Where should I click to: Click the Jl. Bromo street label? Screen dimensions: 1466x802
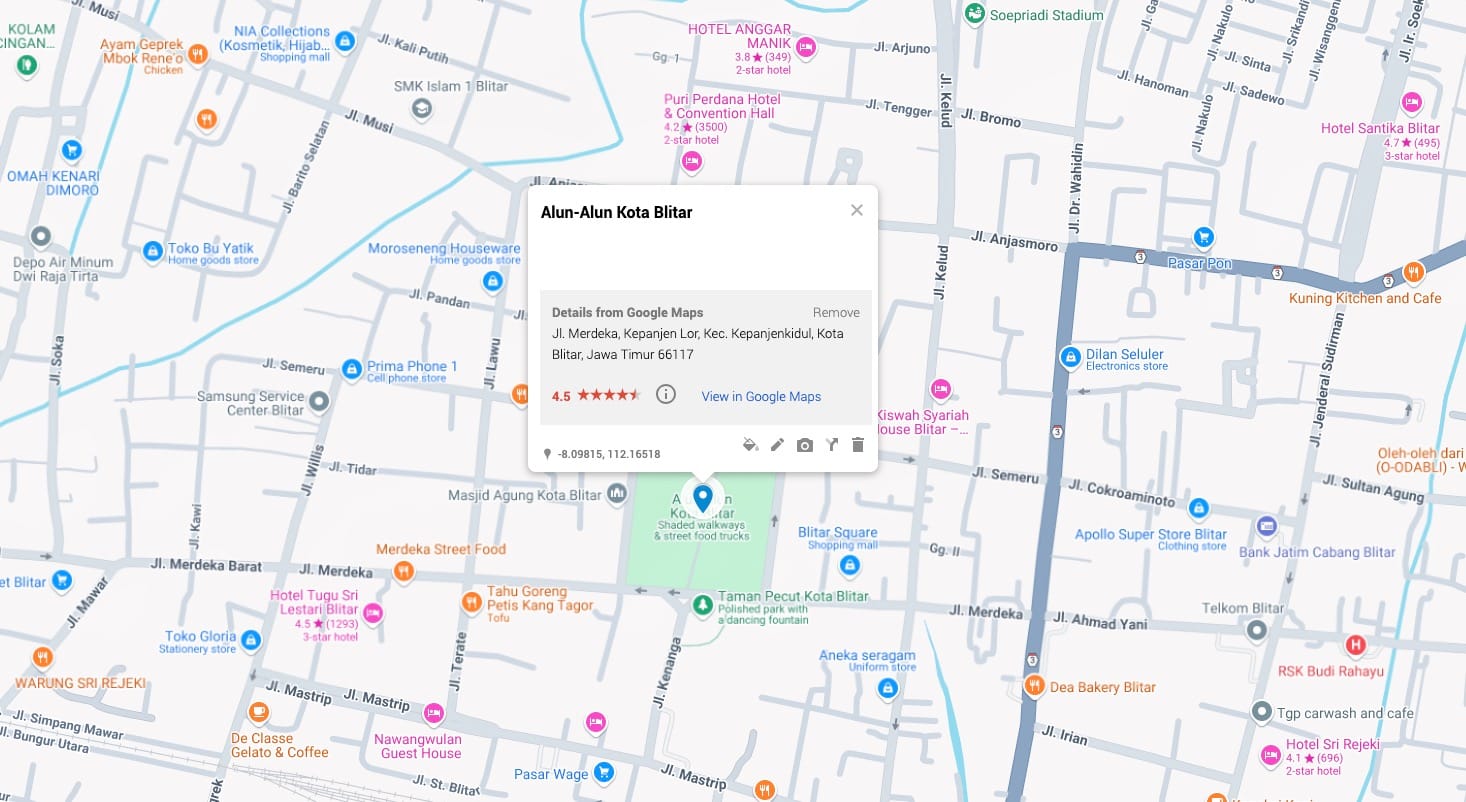pyautogui.click(x=992, y=118)
